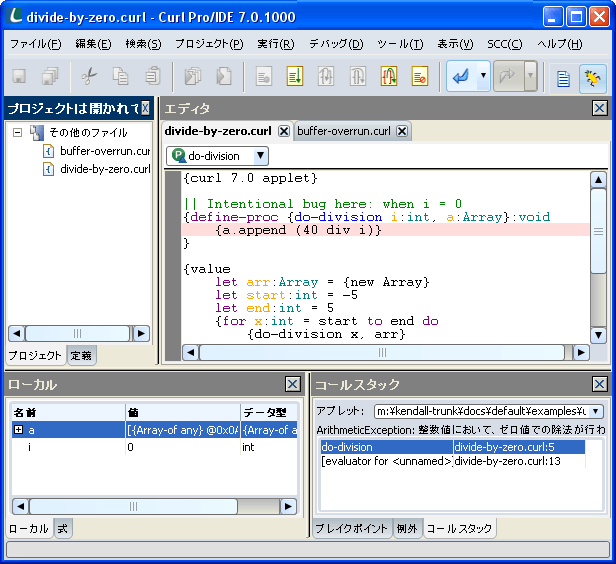Click the editor scroll up arrow
The height and width of the screenshot is (564, 616).
tap(598, 180)
